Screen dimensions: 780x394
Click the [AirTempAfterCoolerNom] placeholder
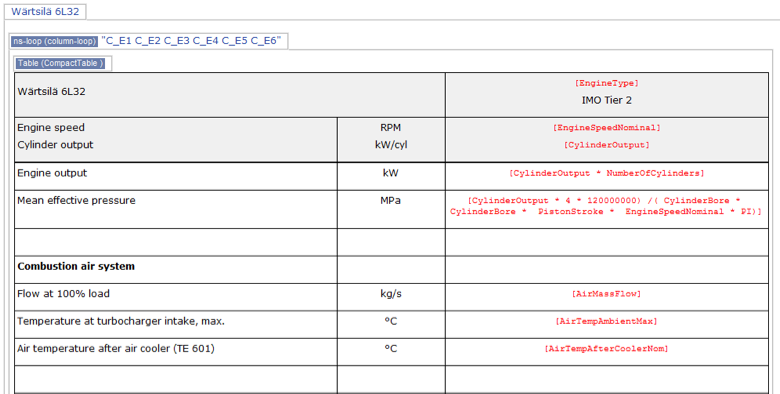pos(606,349)
